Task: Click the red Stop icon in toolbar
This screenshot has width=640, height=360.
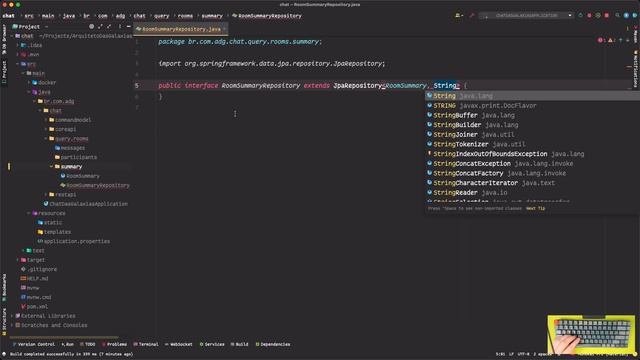Action: (607, 16)
